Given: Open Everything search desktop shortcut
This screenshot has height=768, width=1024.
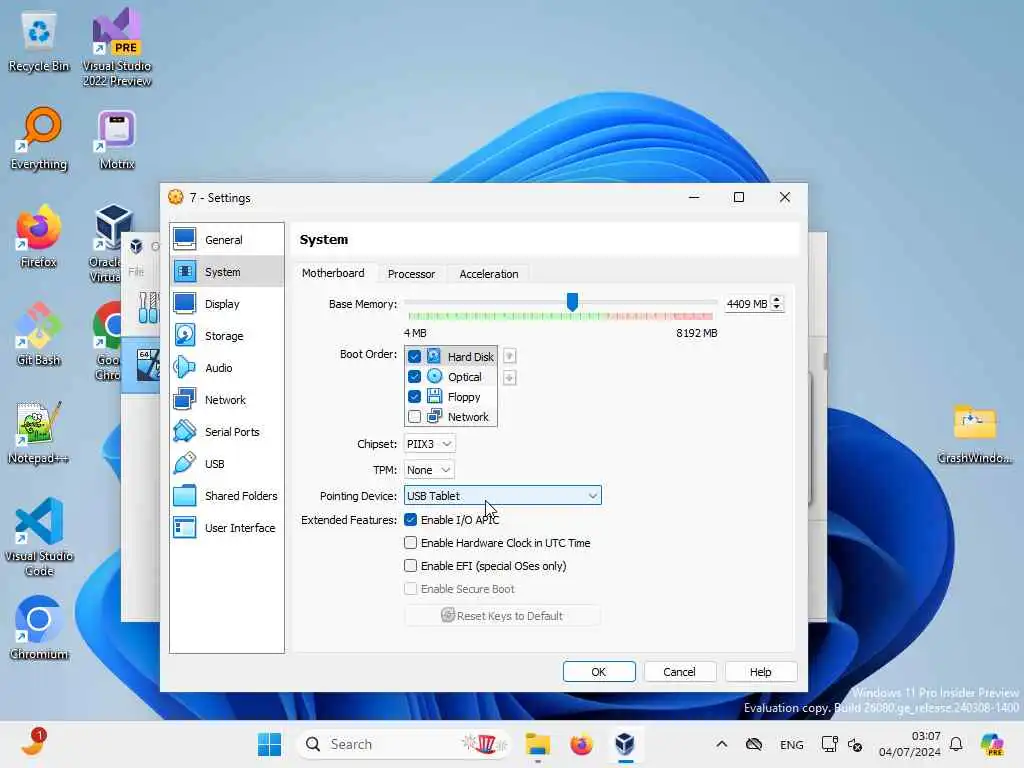Looking at the screenshot, I should pos(39,139).
